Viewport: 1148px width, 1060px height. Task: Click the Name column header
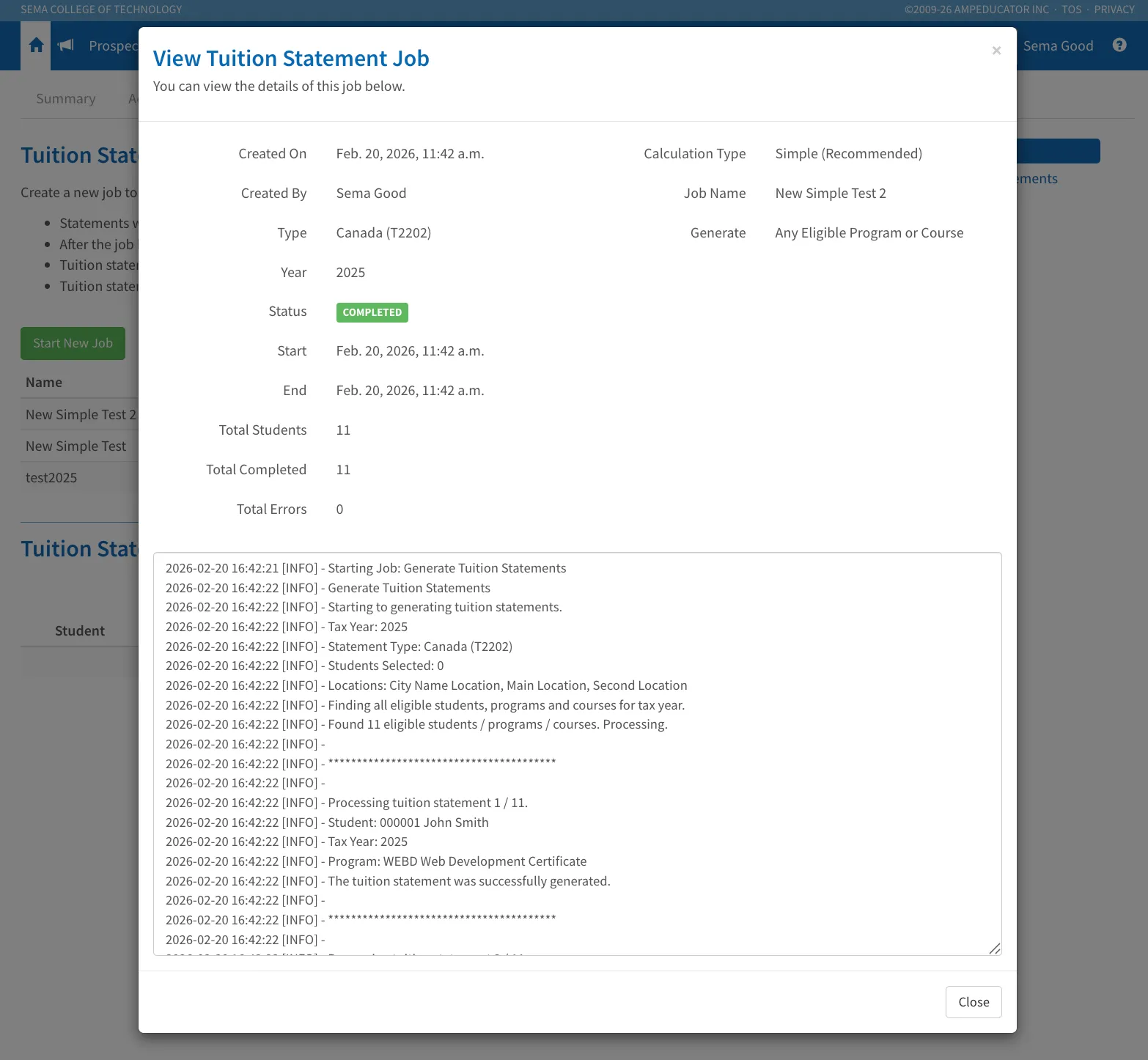44,382
